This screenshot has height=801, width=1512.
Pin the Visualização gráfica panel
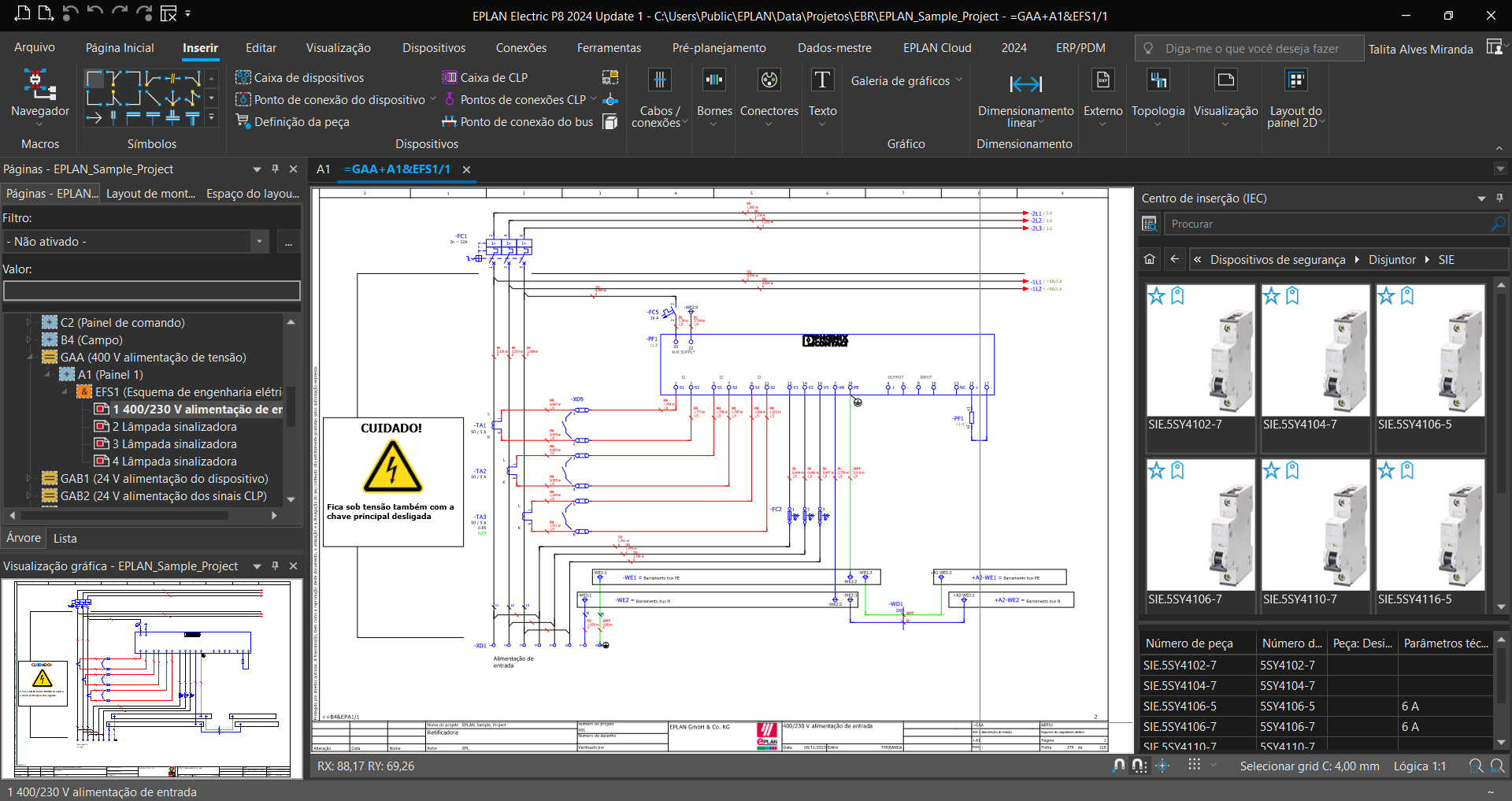[x=275, y=566]
